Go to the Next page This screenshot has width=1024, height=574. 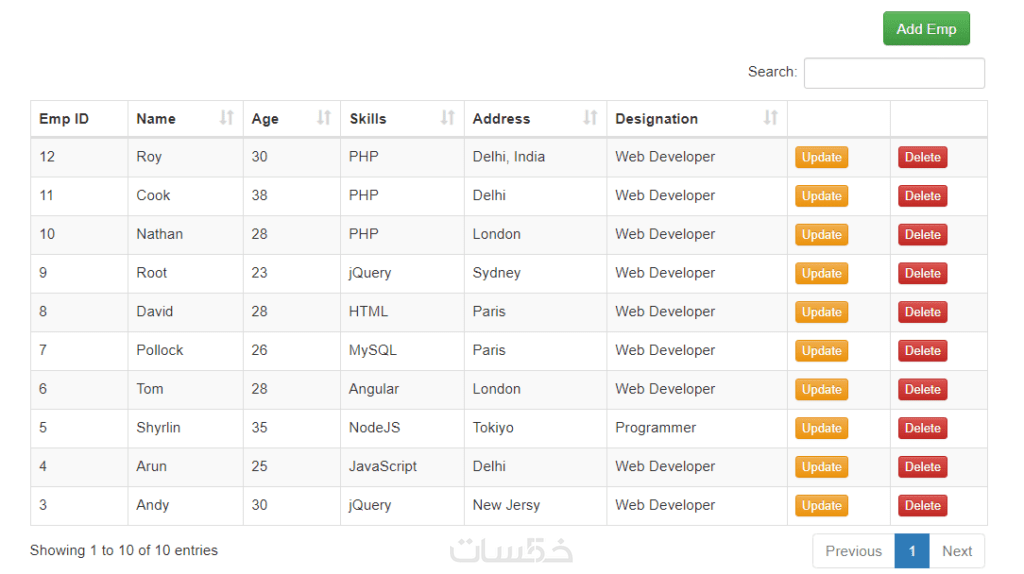pyautogui.click(x=957, y=551)
